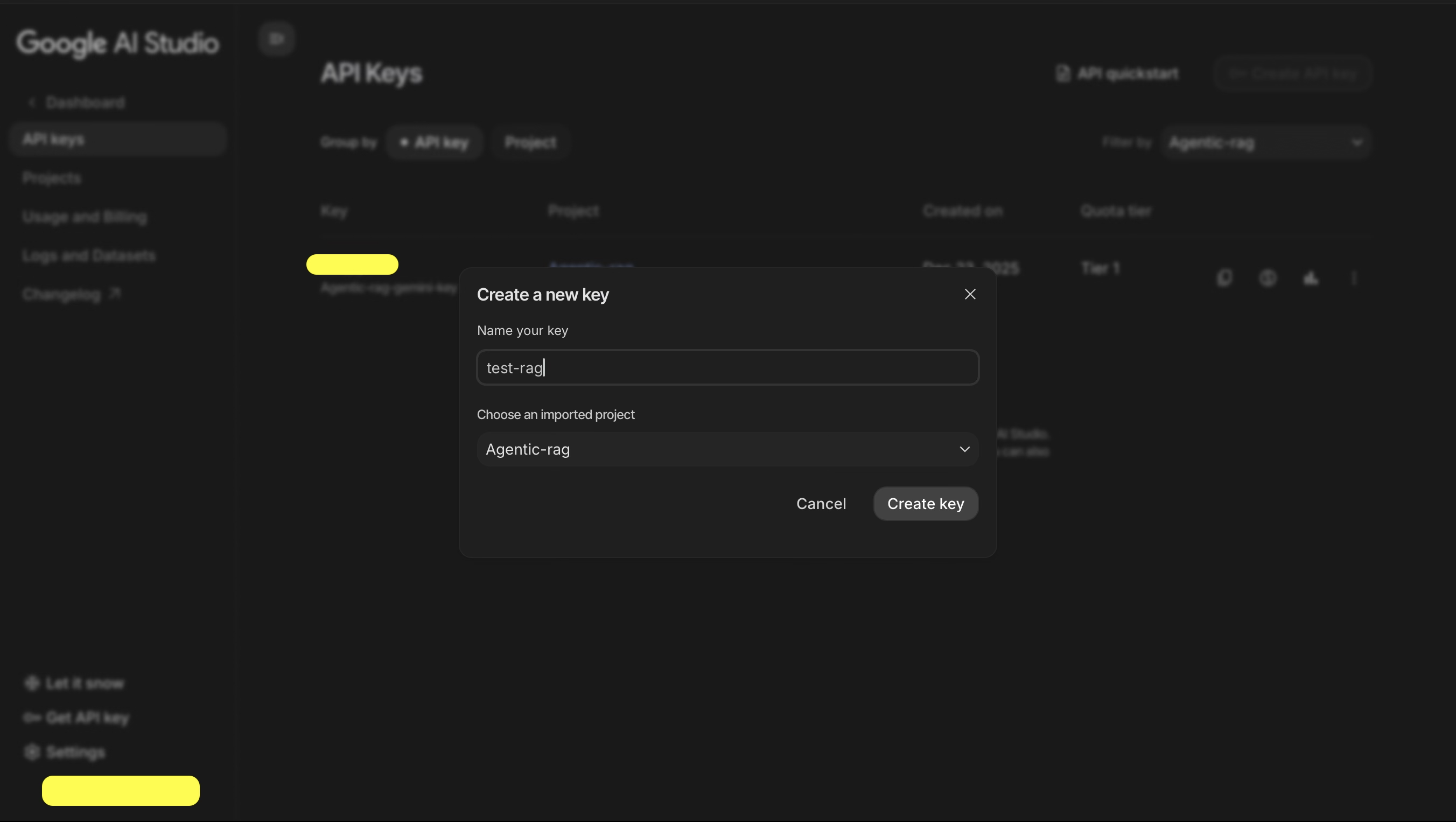
Task: Open Projects from the sidebar
Action: [x=52, y=178]
